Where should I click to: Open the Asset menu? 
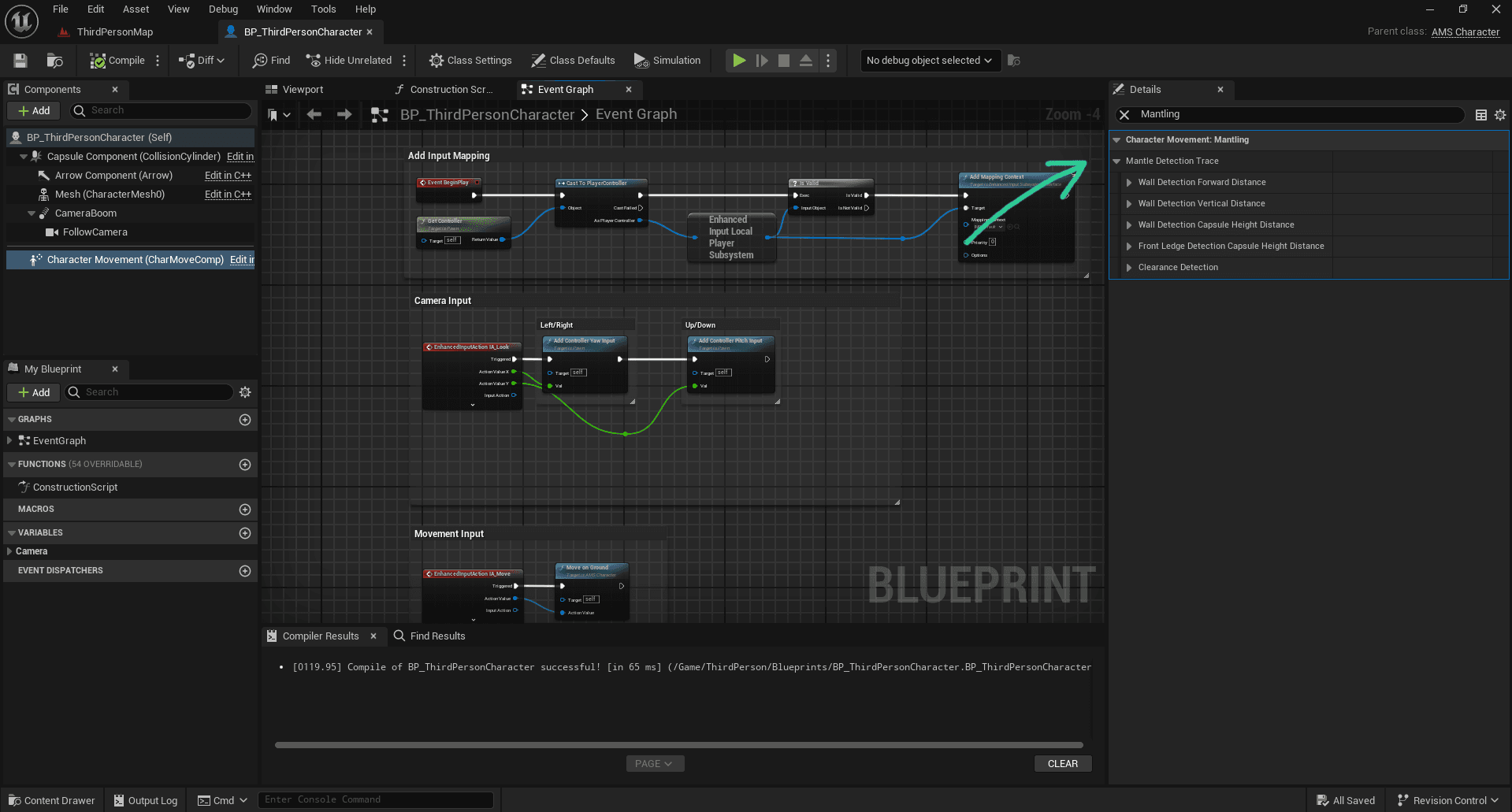point(136,9)
